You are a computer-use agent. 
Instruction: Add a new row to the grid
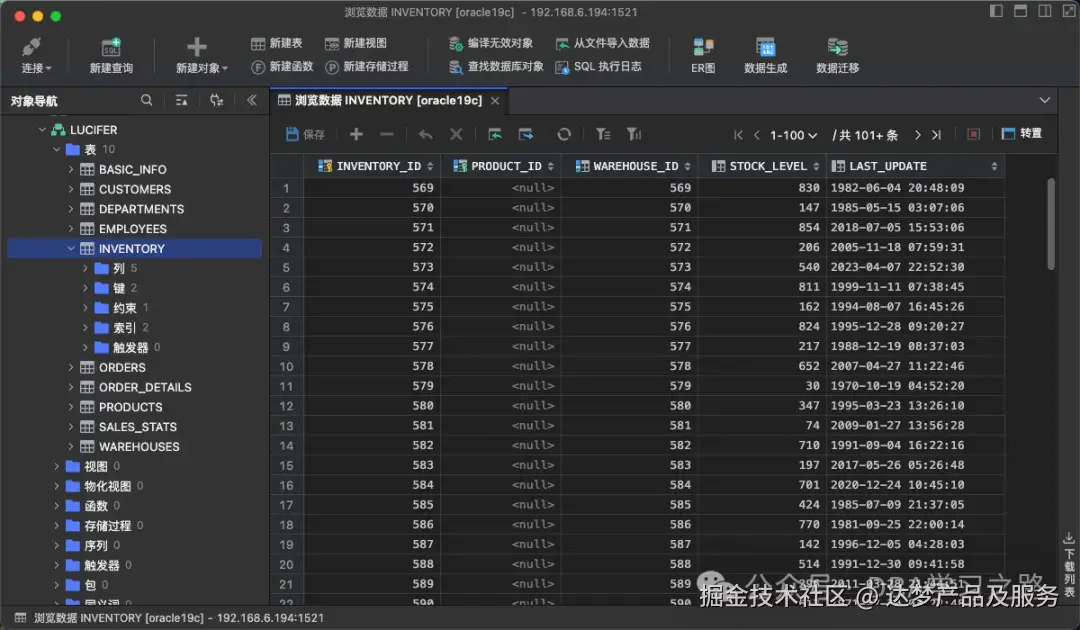tap(355, 134)
